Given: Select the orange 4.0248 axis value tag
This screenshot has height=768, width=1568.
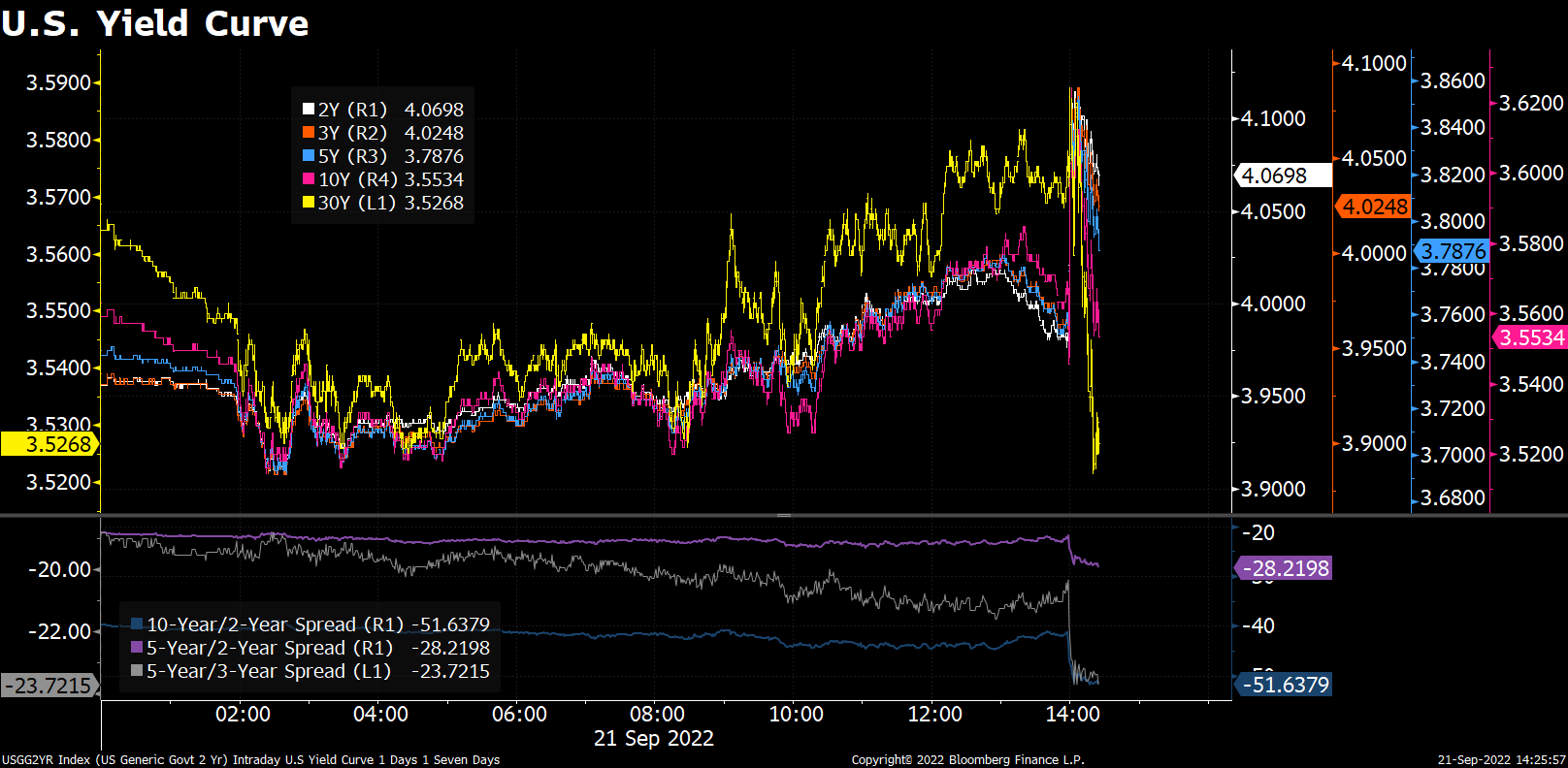Looking at the screenshot, I should pyautogui.click(x=1373, y=207).
